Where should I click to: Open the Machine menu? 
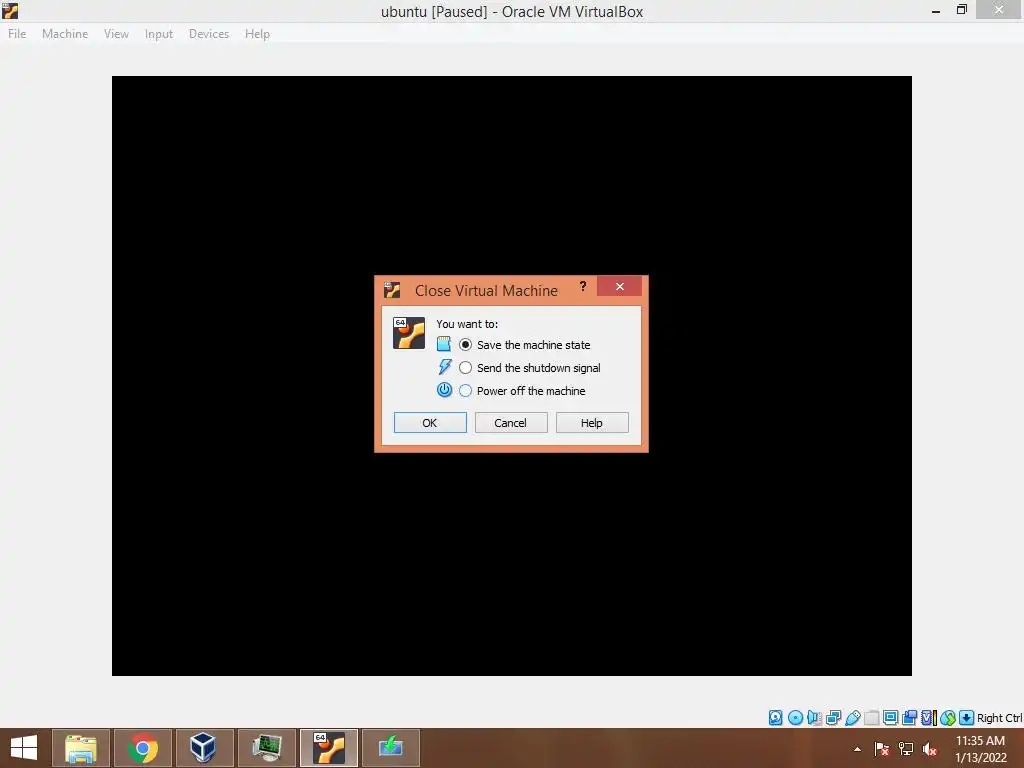[x=65, y=34]
